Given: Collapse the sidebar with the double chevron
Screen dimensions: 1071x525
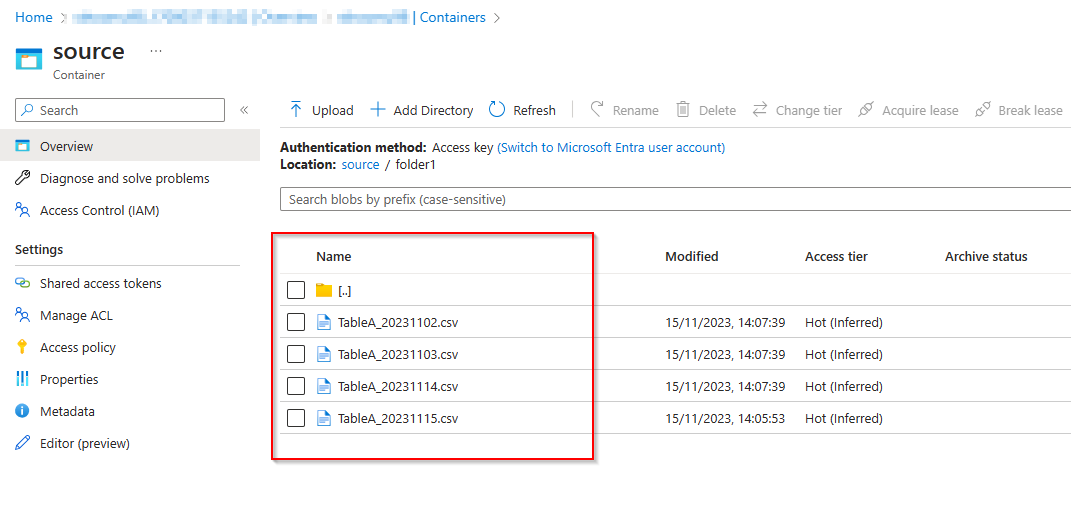Looking at the screenshot, I should 244,110.
